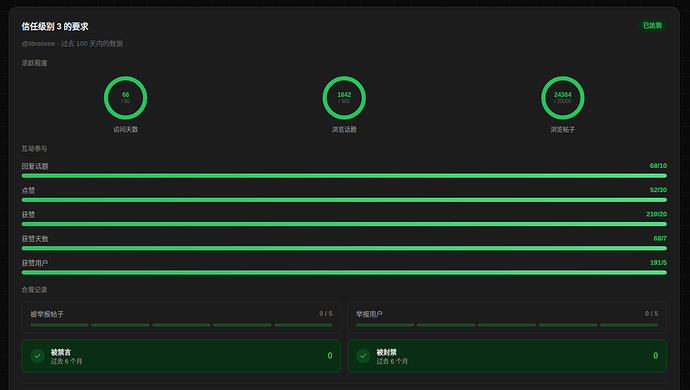Click the 回复话题 label

tap(35, 166)
